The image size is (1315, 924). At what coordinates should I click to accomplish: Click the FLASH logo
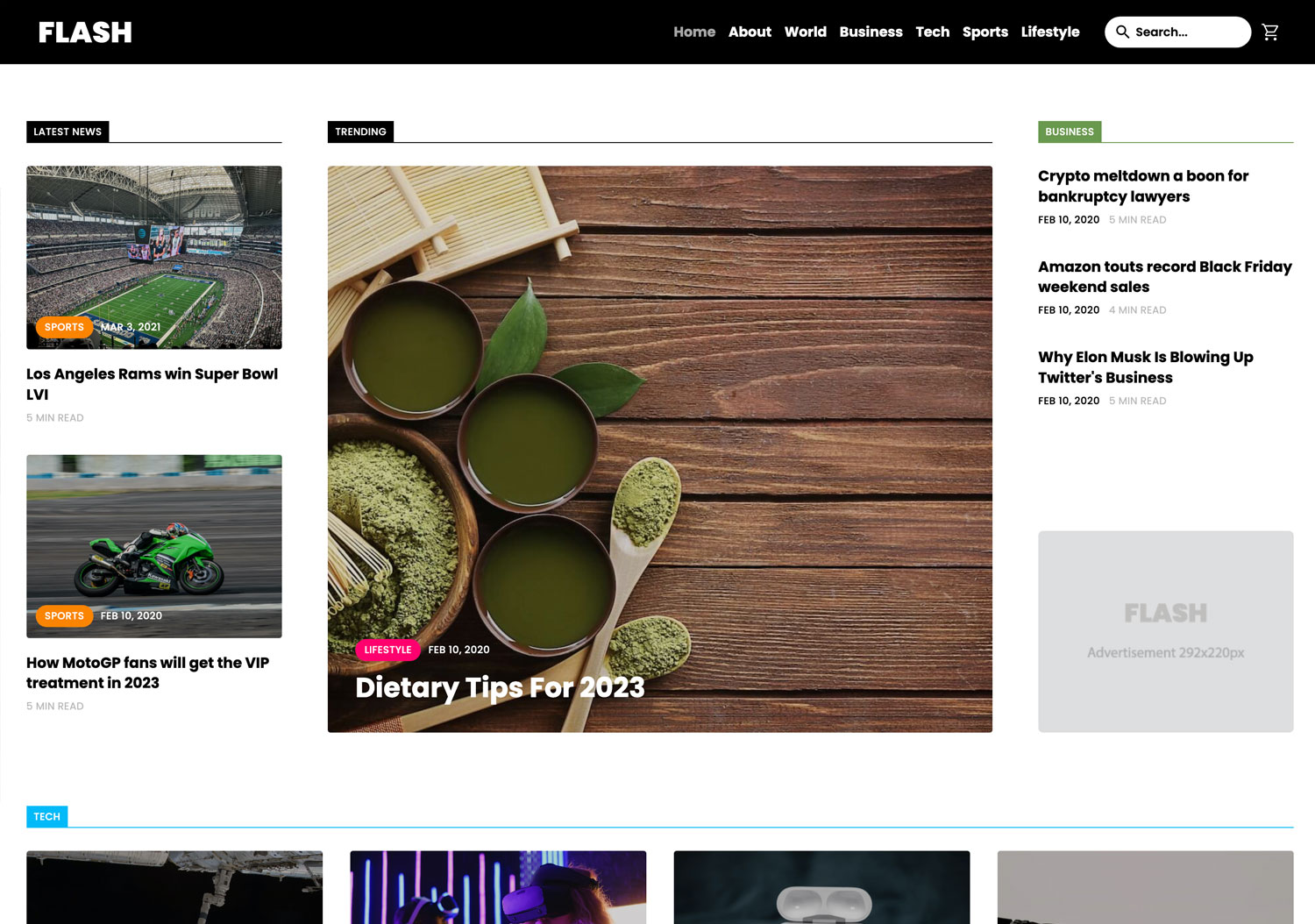tap(85, 32)
